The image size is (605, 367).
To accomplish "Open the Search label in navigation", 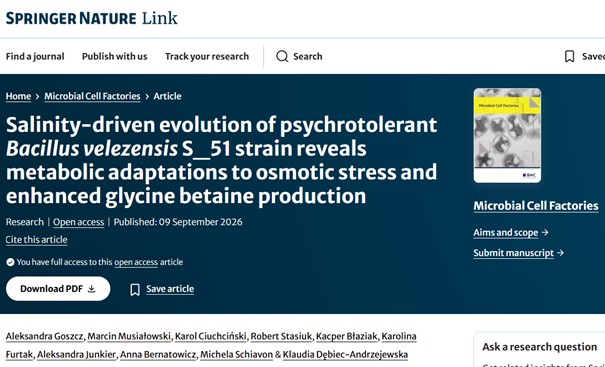I will click(x=308, y=56).
